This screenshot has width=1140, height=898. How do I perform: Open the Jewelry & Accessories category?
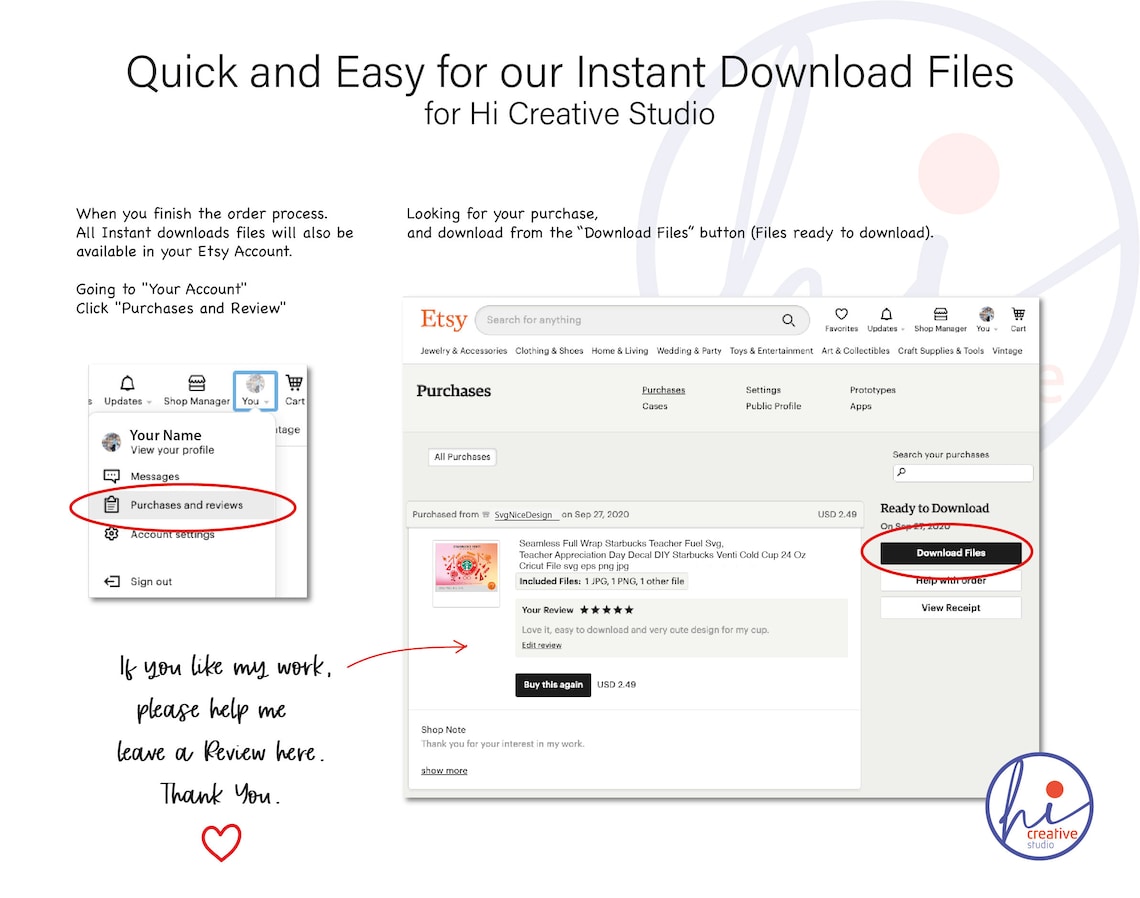[x=463, y=350]
